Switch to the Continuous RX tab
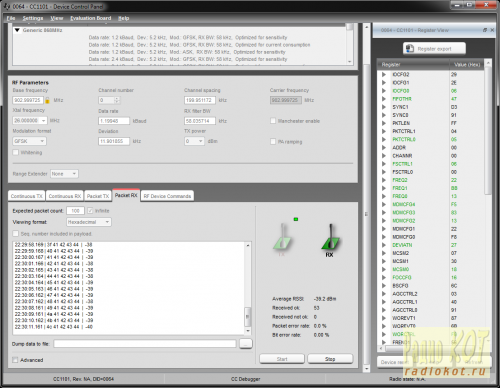 65,196
